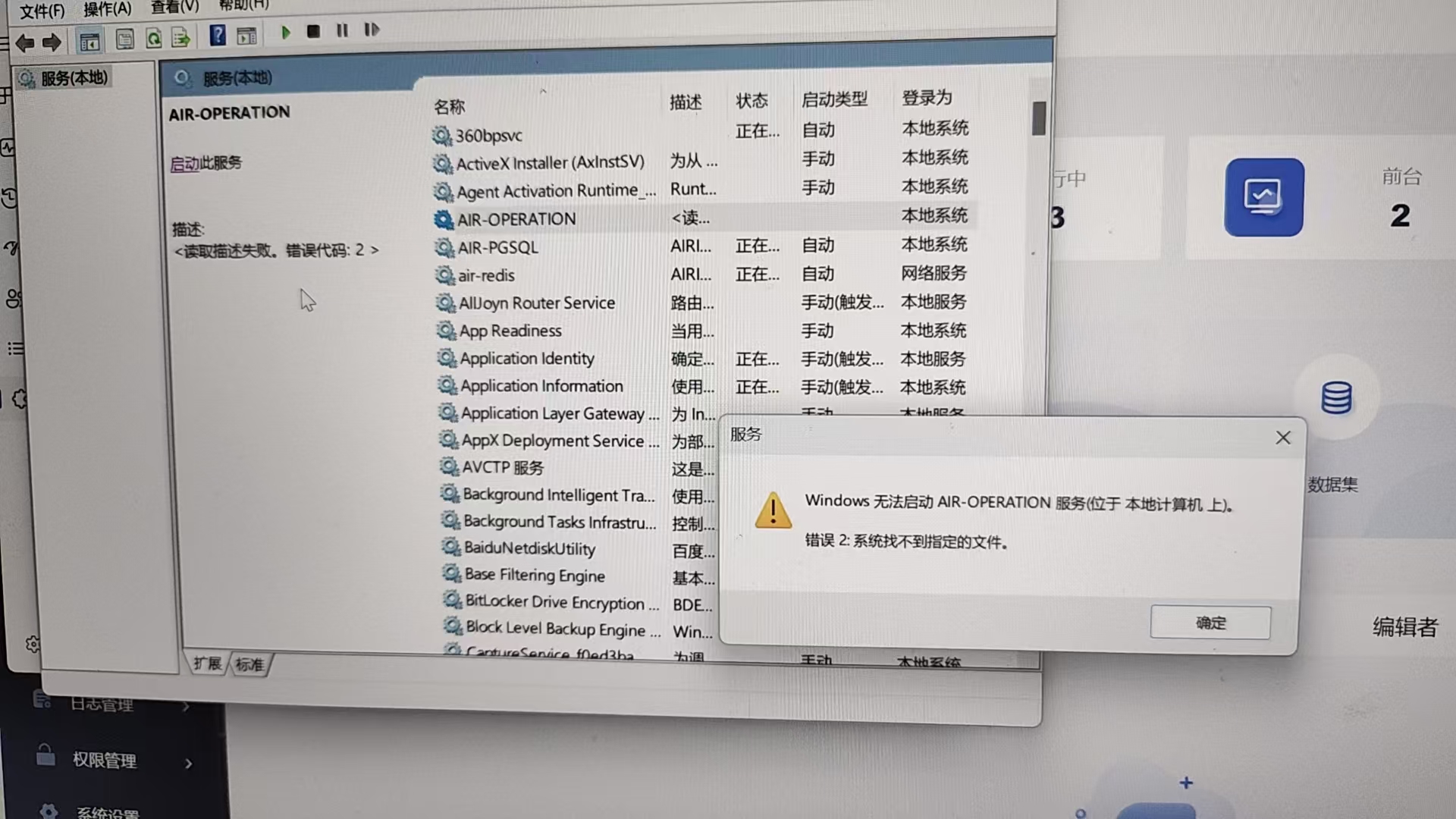Click the help question mark icon
This screenshot has height=819, width=1456.
click(218, 35)
